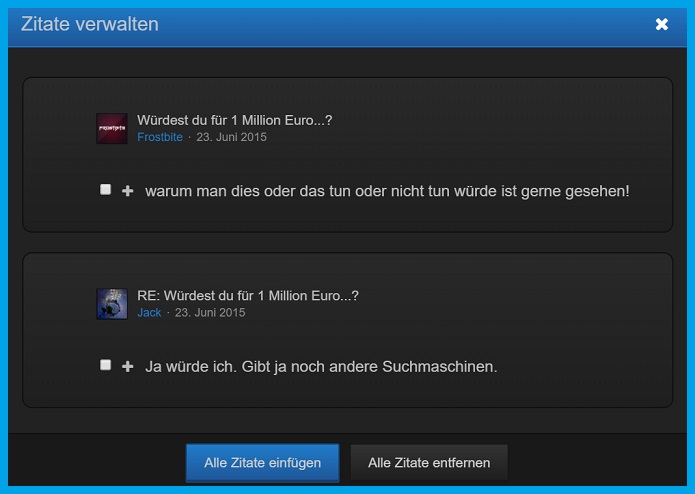Open post "Würdest du für 1 Million Euro...?"

(234, 120)
